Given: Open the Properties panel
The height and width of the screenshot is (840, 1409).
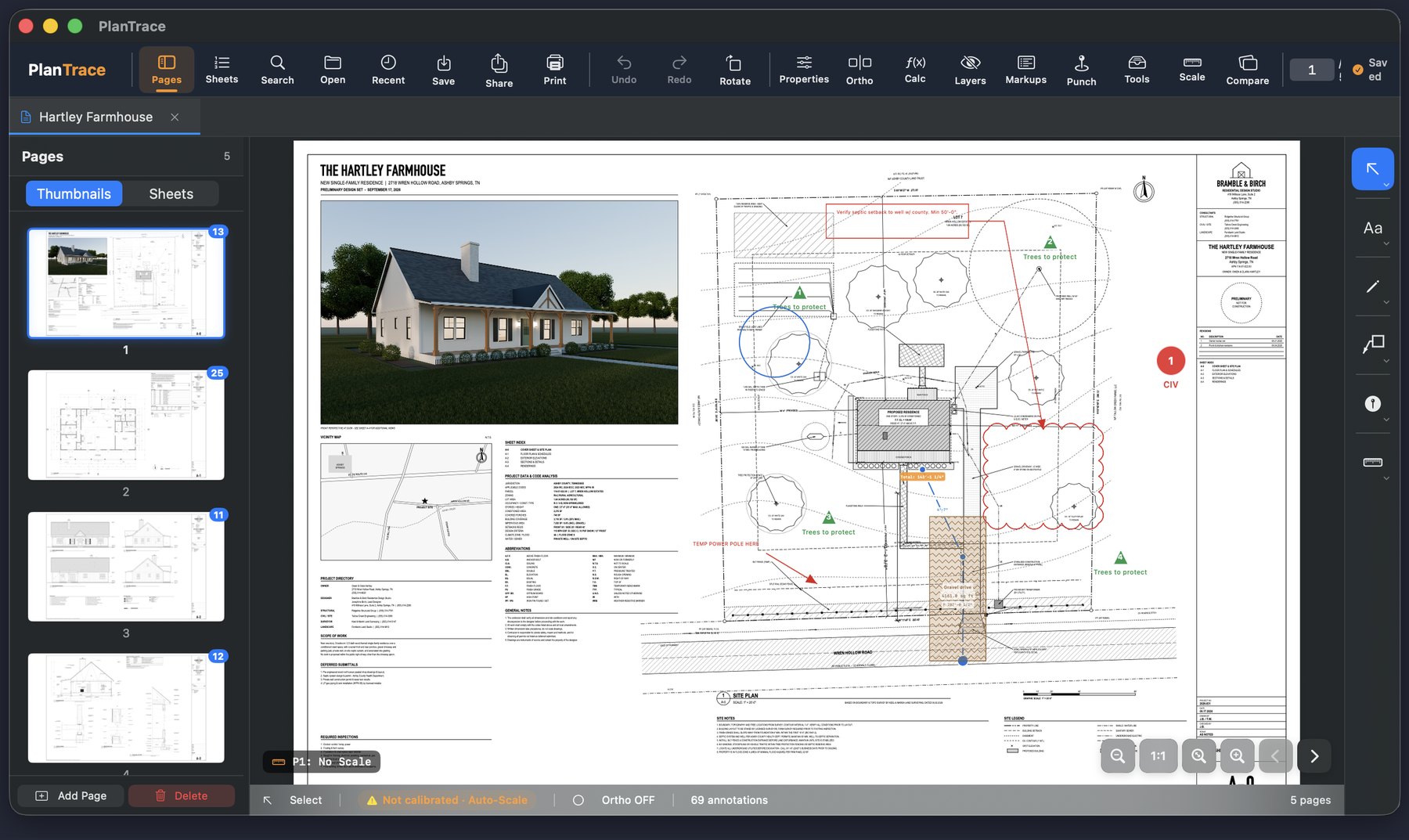Looking at the screenshot, I should coord(804,70).
